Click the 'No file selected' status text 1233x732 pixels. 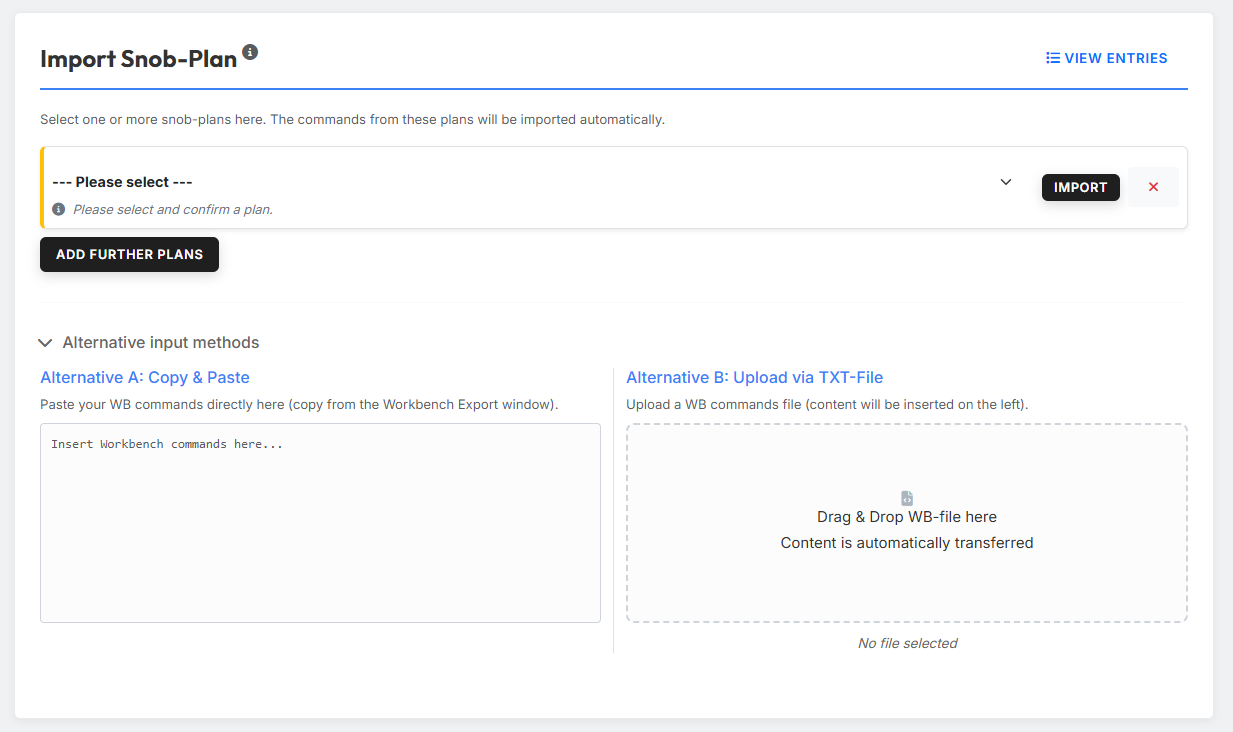click(x=907, y=643)
